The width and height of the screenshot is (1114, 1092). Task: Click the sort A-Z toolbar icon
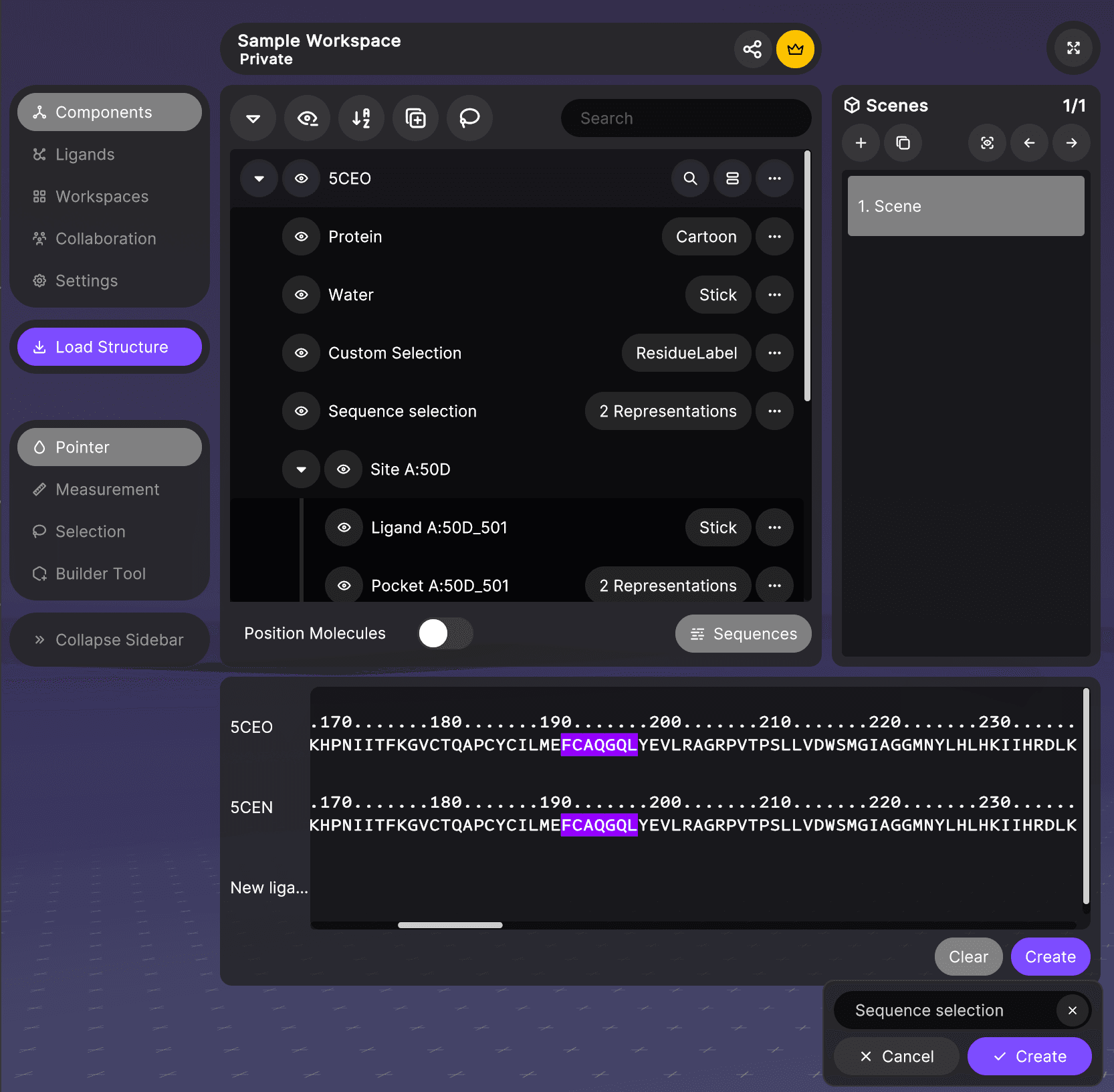(361, 118)
